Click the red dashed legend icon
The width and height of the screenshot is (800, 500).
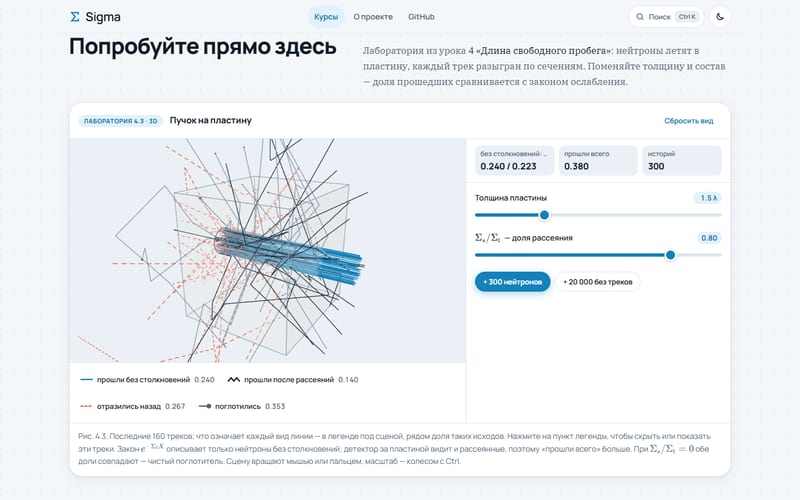tap(86, 406)
